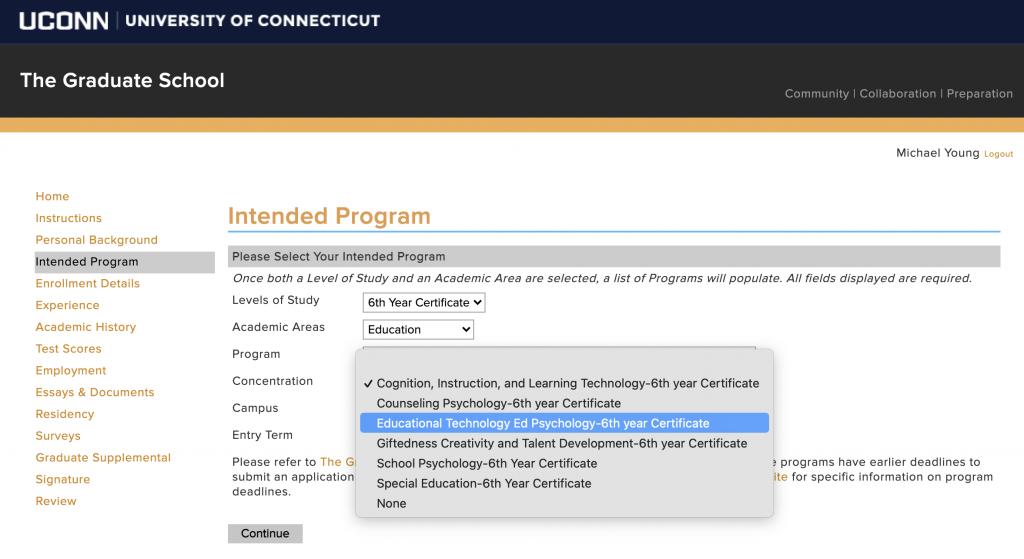
Task: Choose Giftedness Creativity and Talent Development option
Action: click(x=564, y=443)
